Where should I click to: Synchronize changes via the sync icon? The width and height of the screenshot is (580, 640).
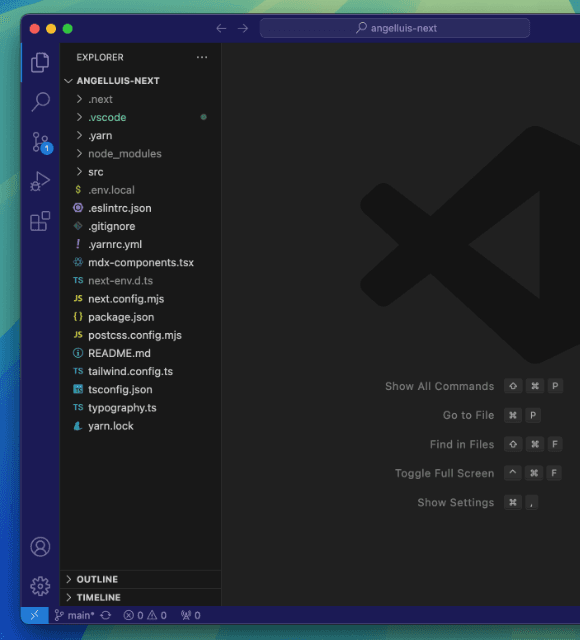[106, 615]
